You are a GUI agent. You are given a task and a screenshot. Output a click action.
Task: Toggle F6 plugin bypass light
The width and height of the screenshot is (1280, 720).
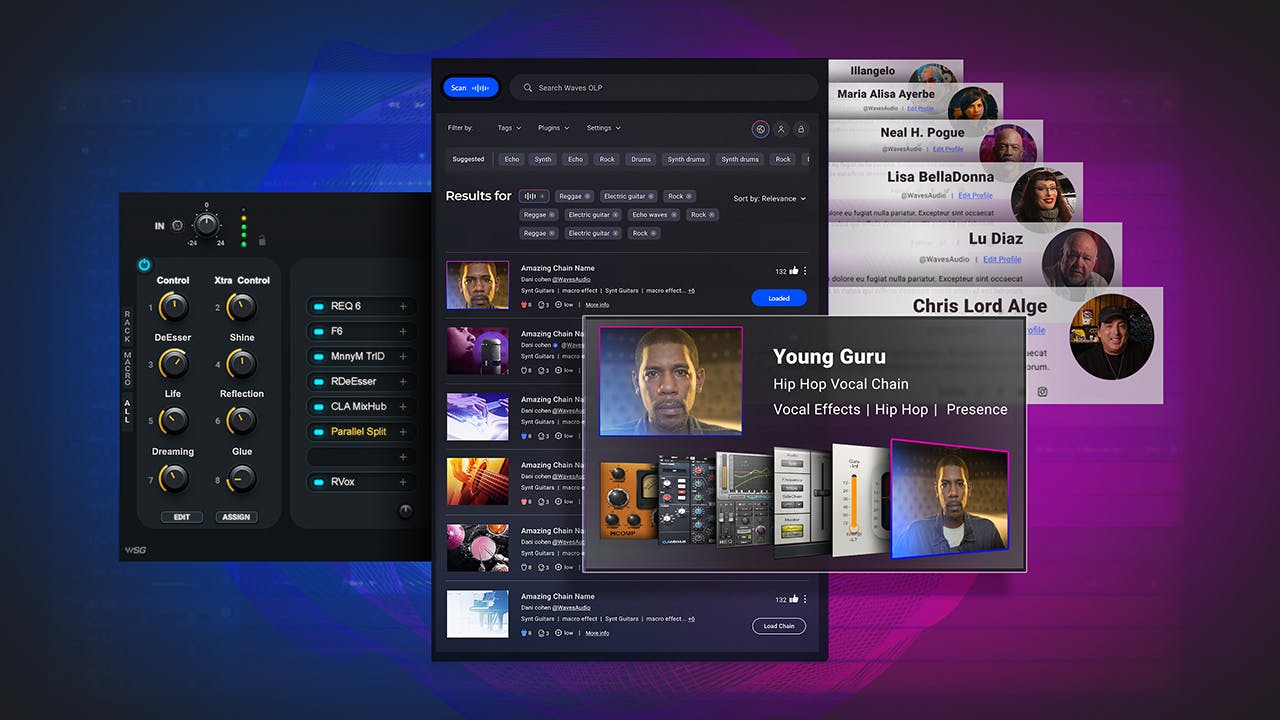point(319,331)
